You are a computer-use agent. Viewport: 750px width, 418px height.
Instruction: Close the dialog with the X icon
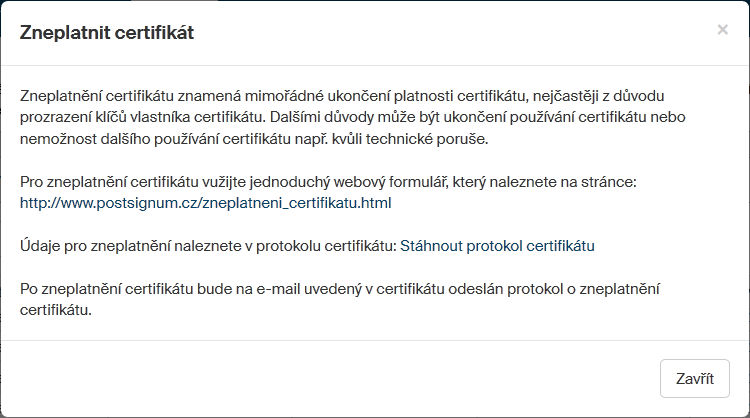[722, 30]
